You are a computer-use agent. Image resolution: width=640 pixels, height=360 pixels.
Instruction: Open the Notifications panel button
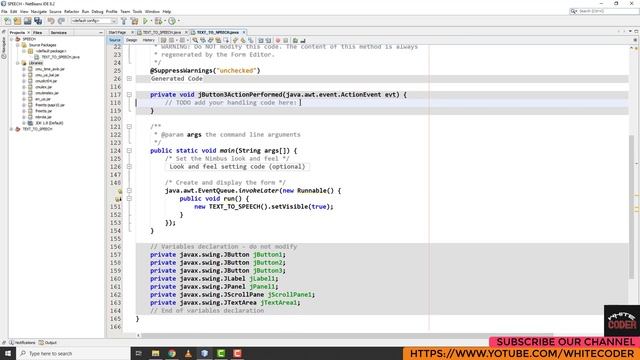[x=22, y=342]
